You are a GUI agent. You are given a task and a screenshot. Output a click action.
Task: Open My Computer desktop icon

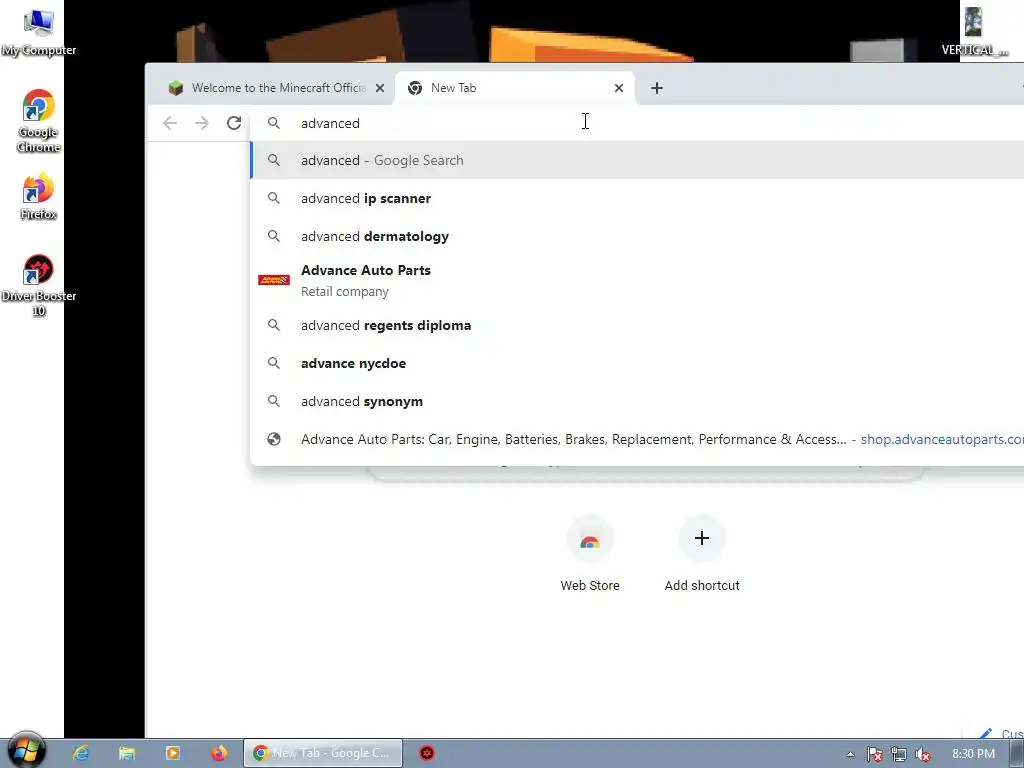[39, 32]
